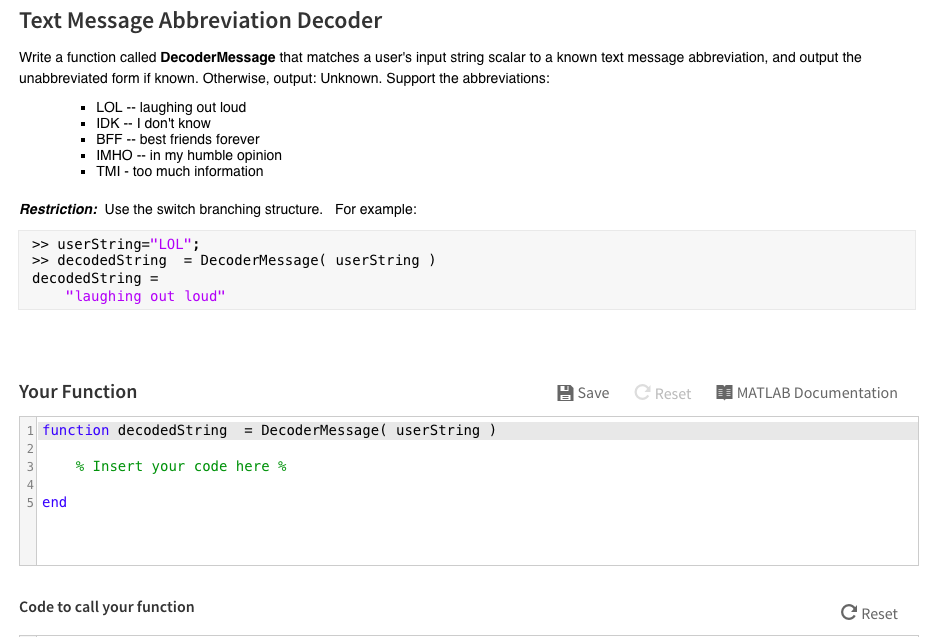Screen dimensions: 932x637
Task: Open the MATLAB Documentation link
Action: click(807, 393)
